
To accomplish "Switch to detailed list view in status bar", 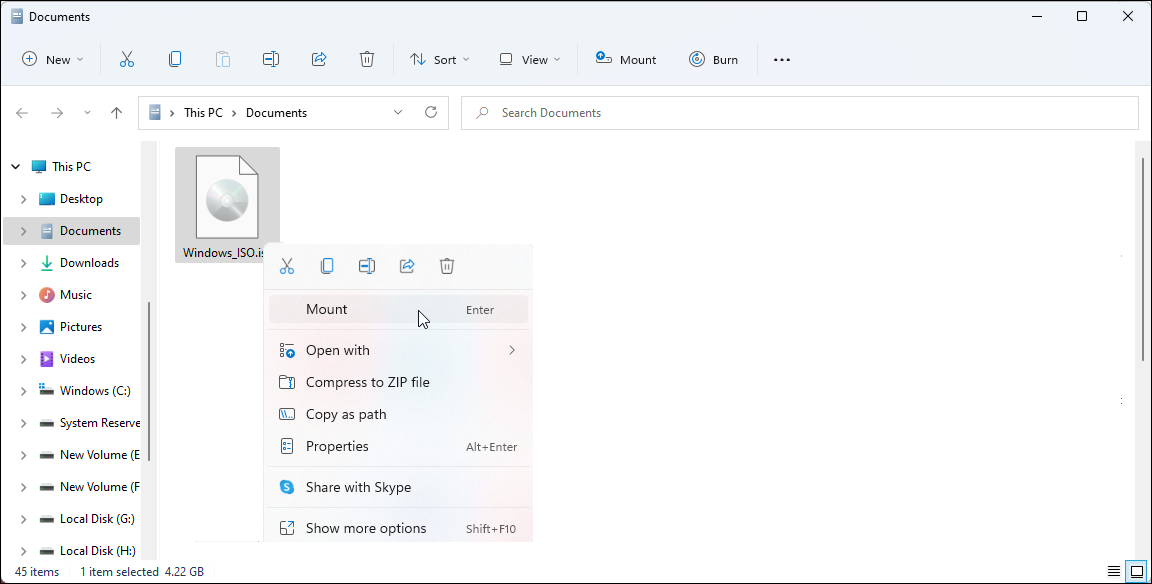I will tap(1114, 571).
